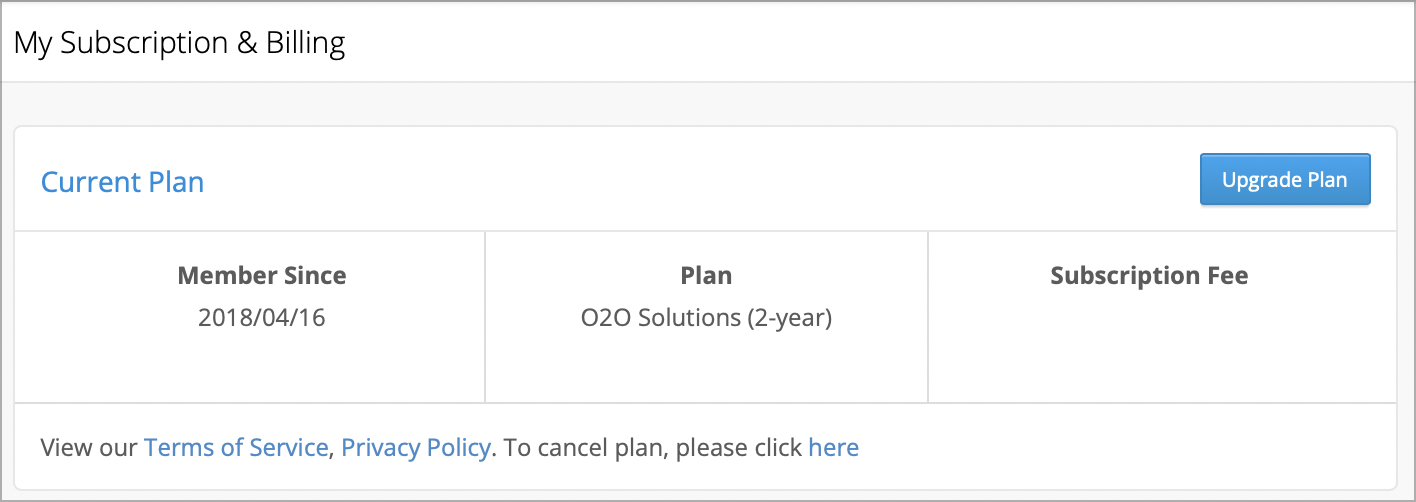
Task: Click the 'View our' footer text
Action: [x=89, y=447]
